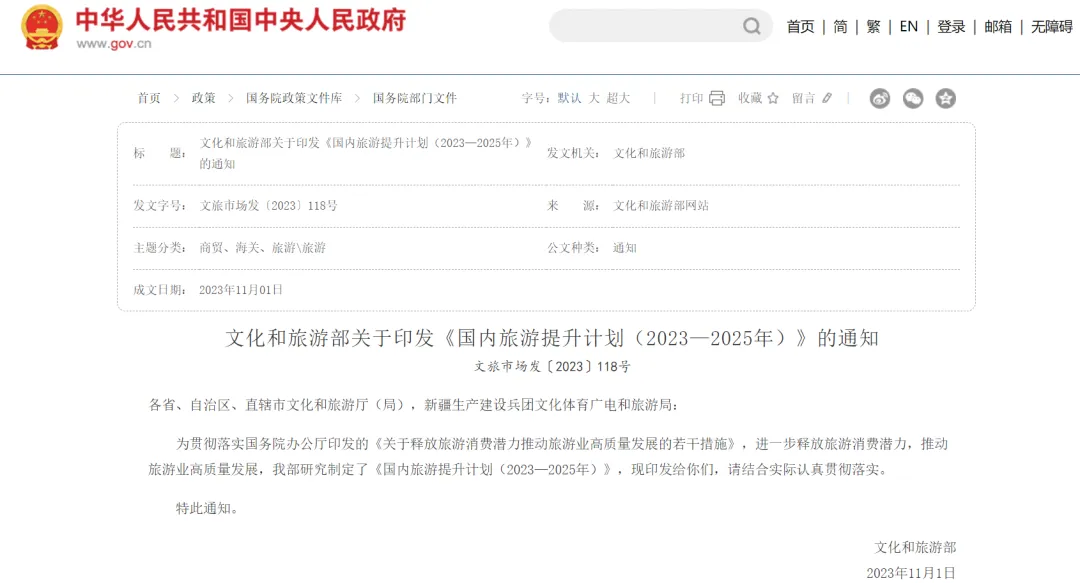Click the 文化和旅游部 signature line
The height and width of the screenshot is (583, 1080).
(x=915, y=547)
